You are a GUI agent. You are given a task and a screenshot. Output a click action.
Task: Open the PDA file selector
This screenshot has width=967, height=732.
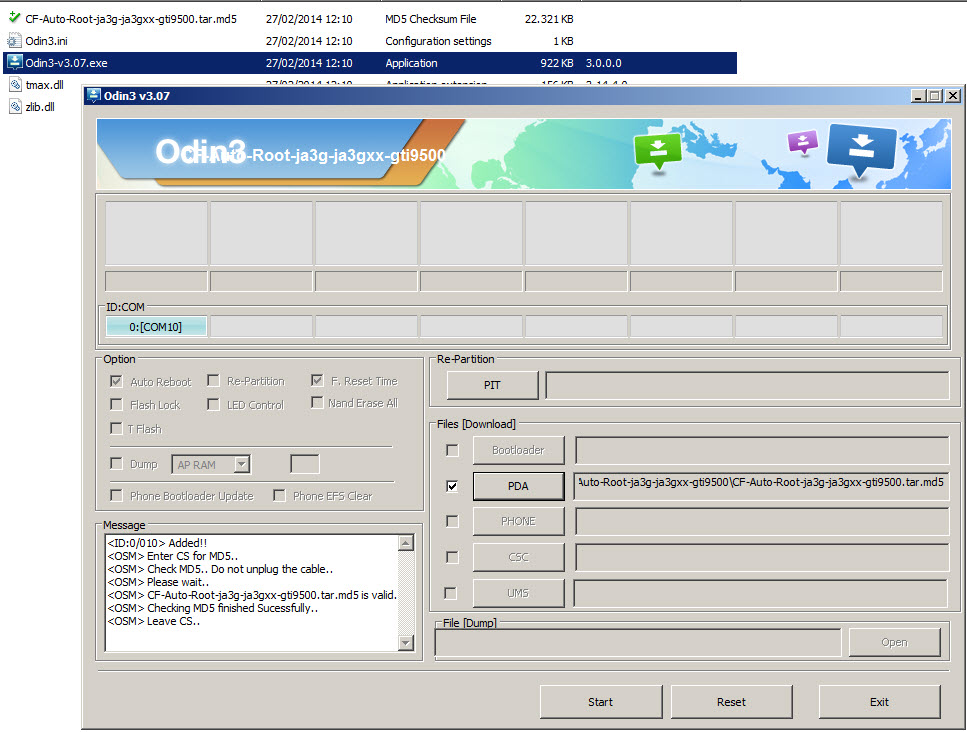[518, 486]
